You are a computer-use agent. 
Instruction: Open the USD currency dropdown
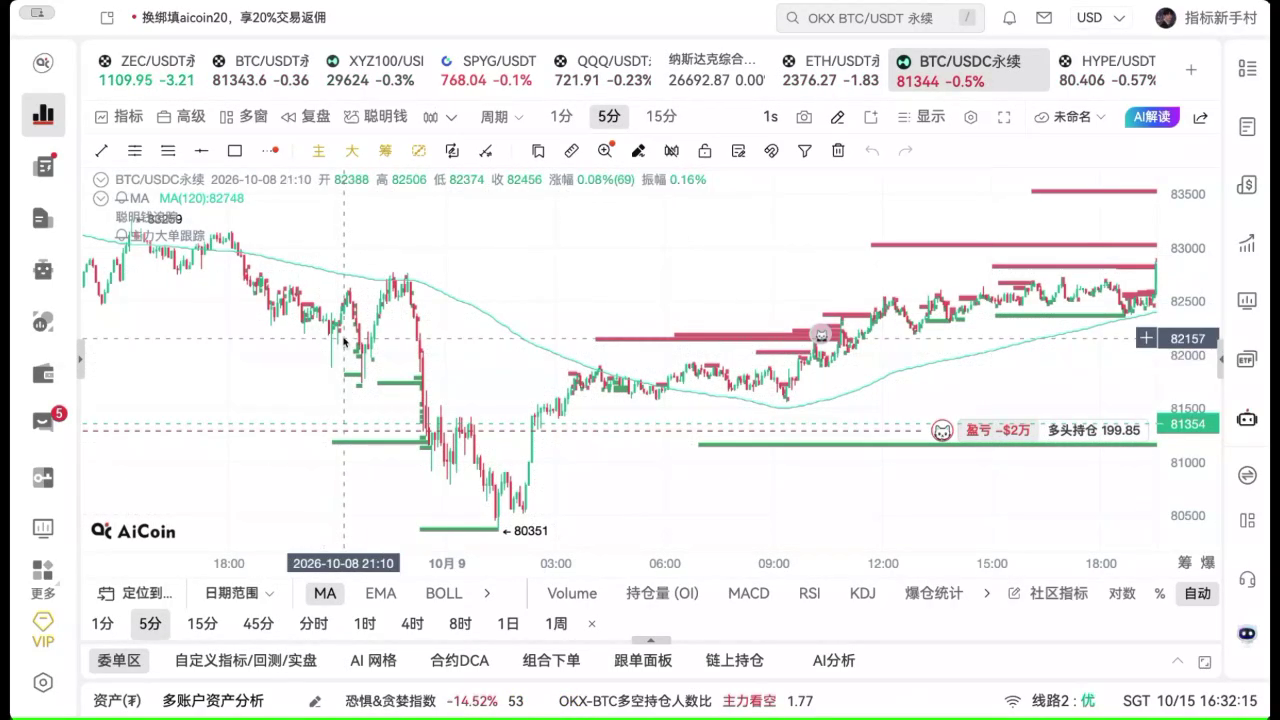tap(1100, 18)
